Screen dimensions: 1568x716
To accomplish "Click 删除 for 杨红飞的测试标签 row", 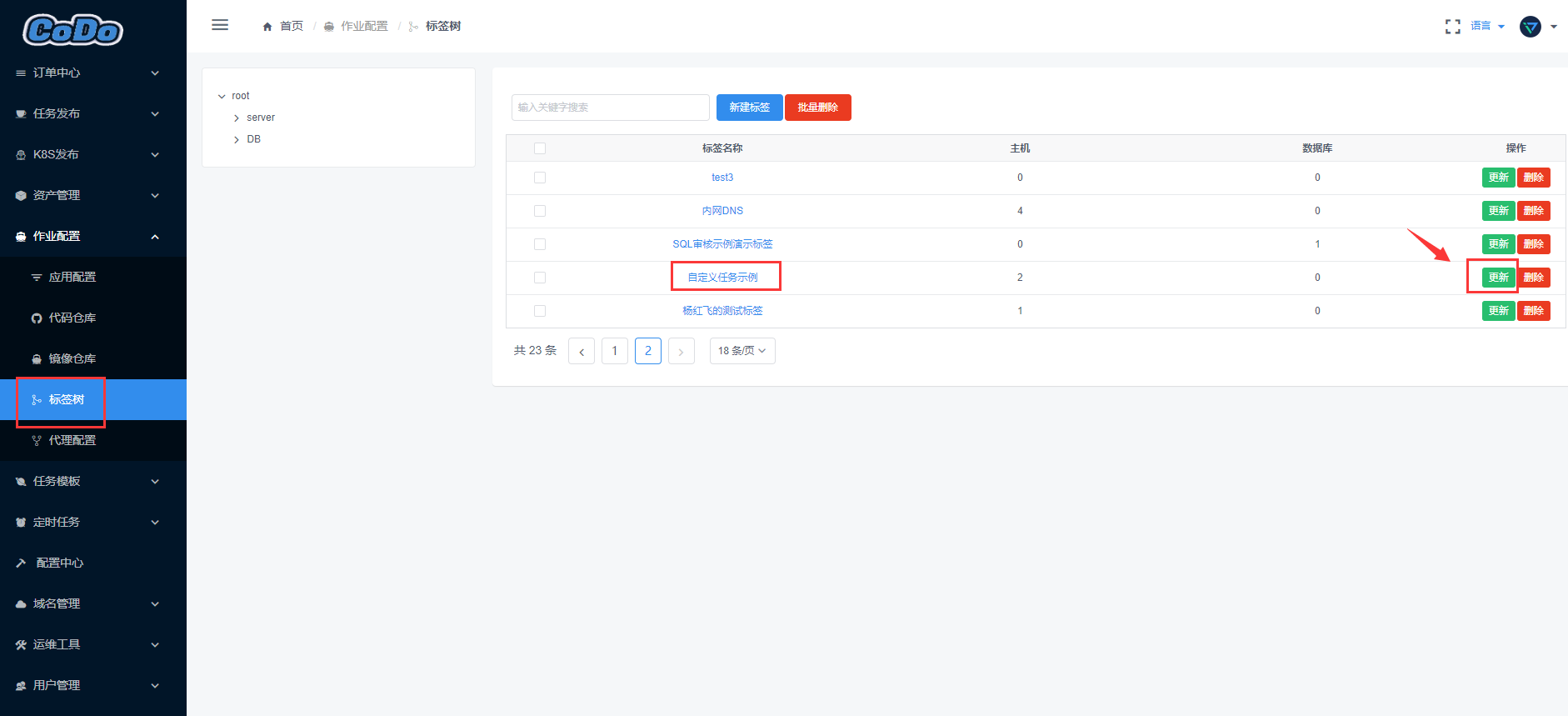I will [1534, 311].
